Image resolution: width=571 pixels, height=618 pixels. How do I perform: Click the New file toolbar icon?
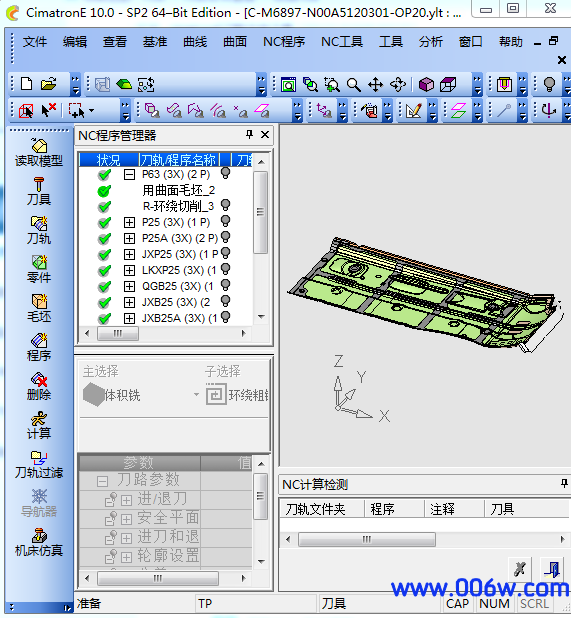click(26, 84)
